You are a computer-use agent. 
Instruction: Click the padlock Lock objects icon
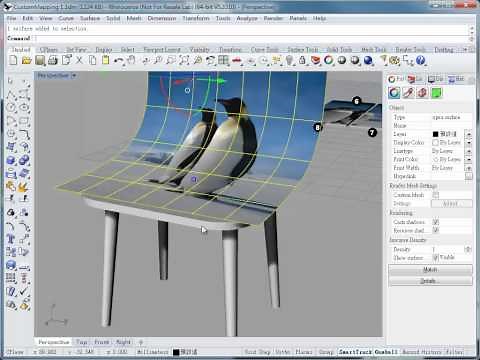pos(302,60)
